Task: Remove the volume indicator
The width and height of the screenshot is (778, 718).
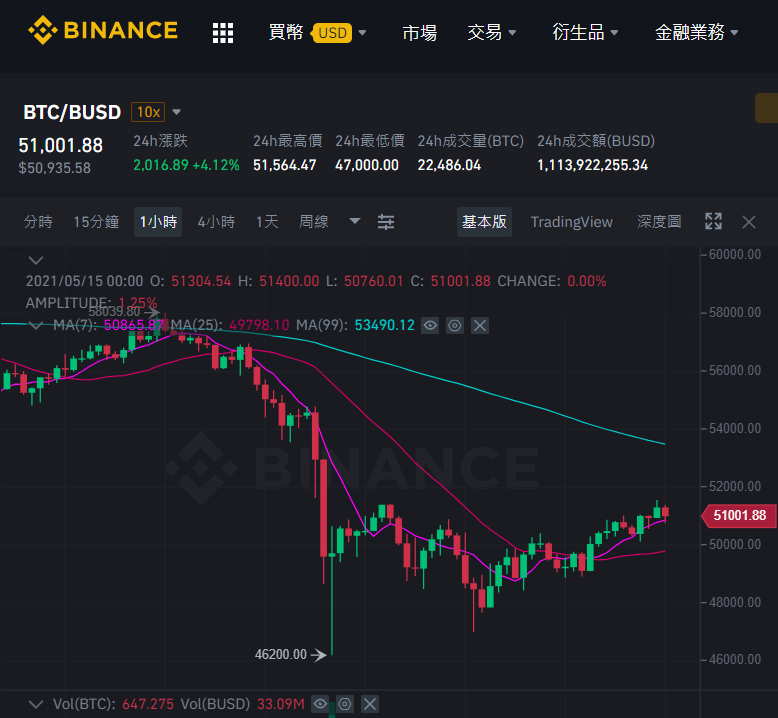Action: pyautogui.click(x=370, y=704)
